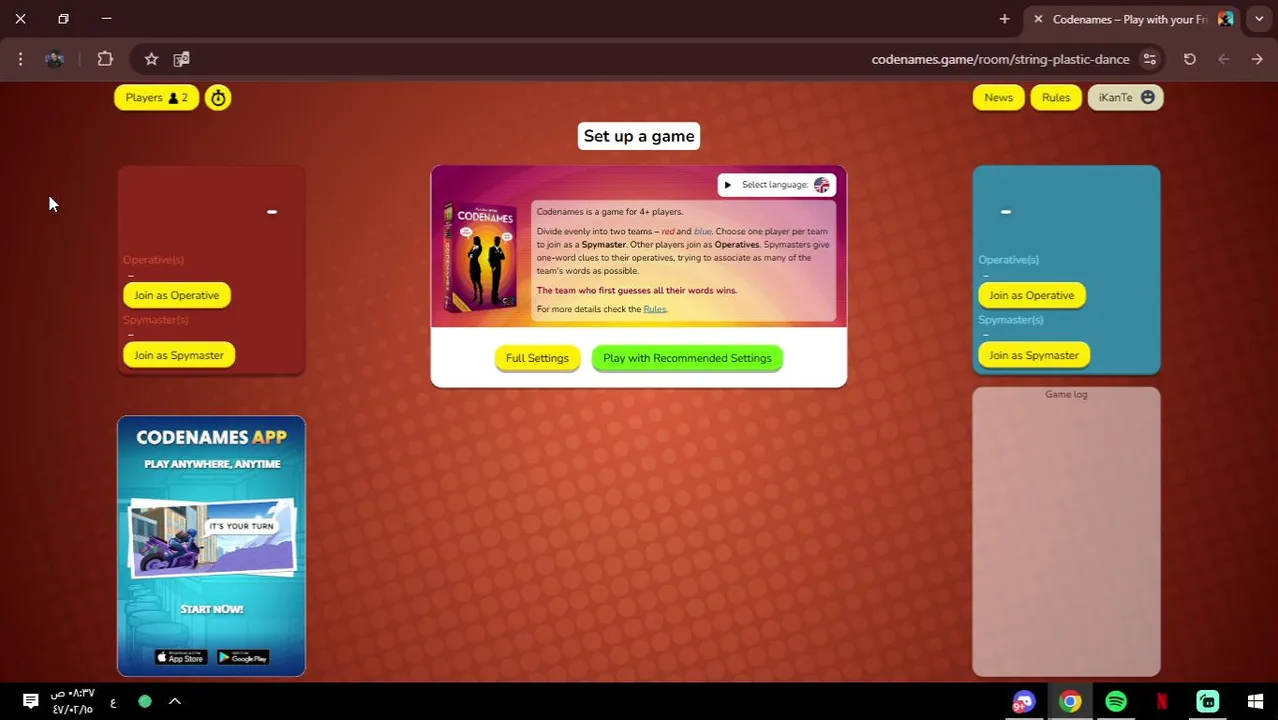The width and height of the screenshot is (1278, 720).
Task: Open the Google Play badge
Action: pyautogui.click(x=243, y=657)
